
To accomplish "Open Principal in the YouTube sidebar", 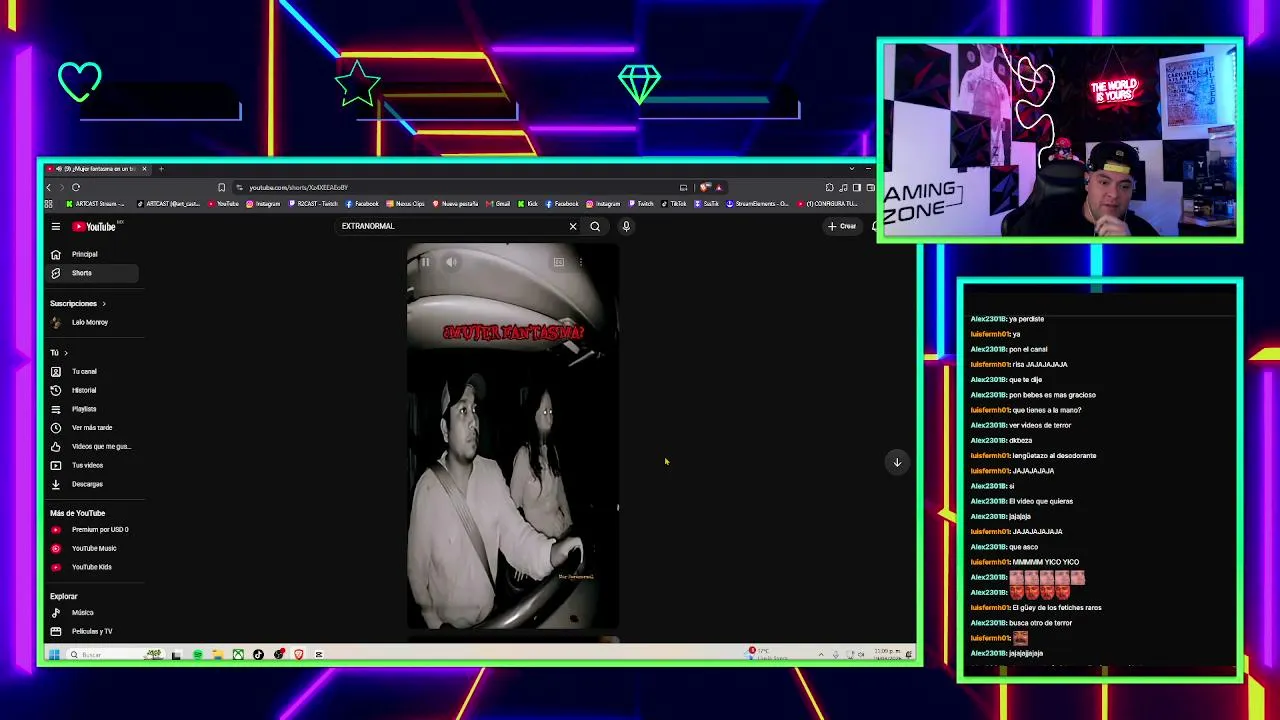I will 92,254.
